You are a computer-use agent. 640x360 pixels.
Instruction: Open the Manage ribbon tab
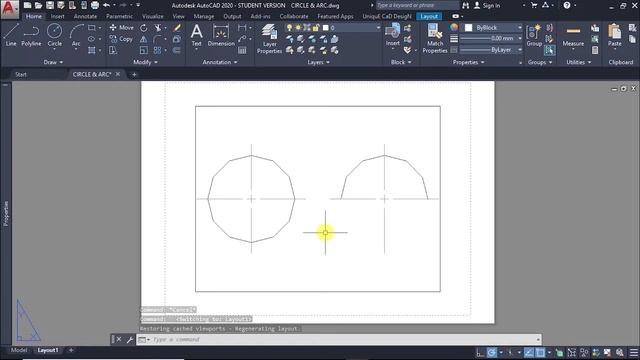click(204, 16)
